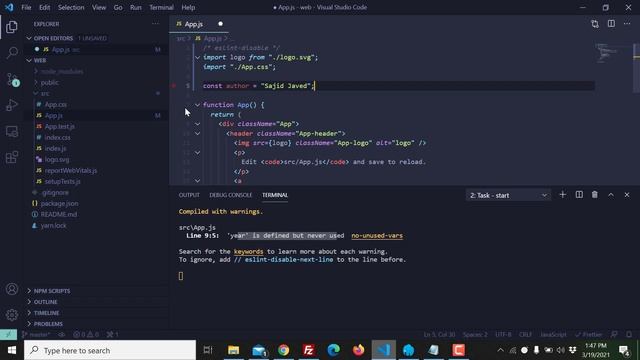
Task: Create a new terminal with plus icon
Action: [562, 195]
